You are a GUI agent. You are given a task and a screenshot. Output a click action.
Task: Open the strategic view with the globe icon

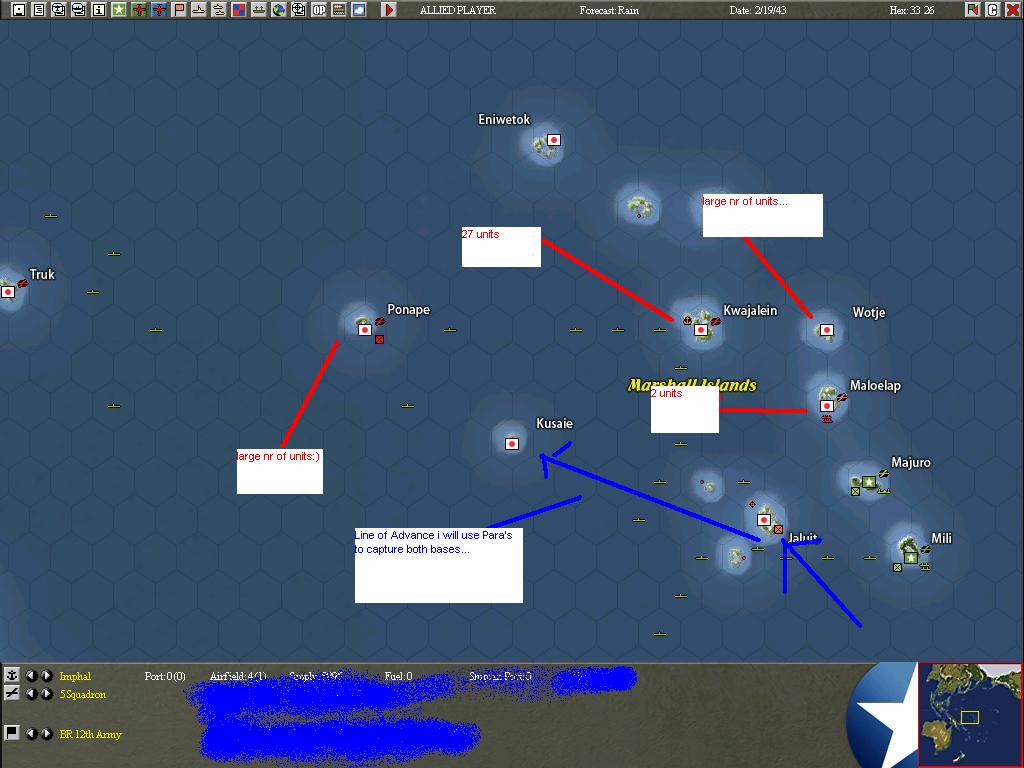coord(279,9)
